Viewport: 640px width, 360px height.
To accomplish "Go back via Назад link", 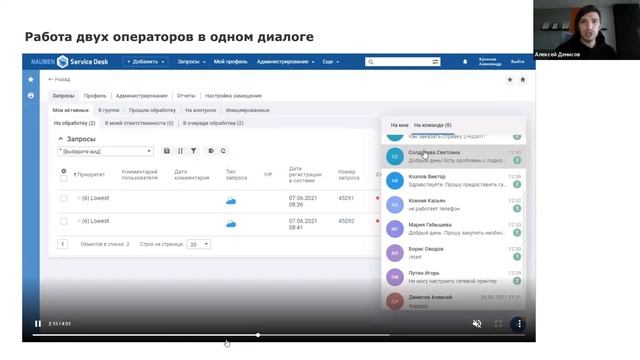I will coord(59,79).
